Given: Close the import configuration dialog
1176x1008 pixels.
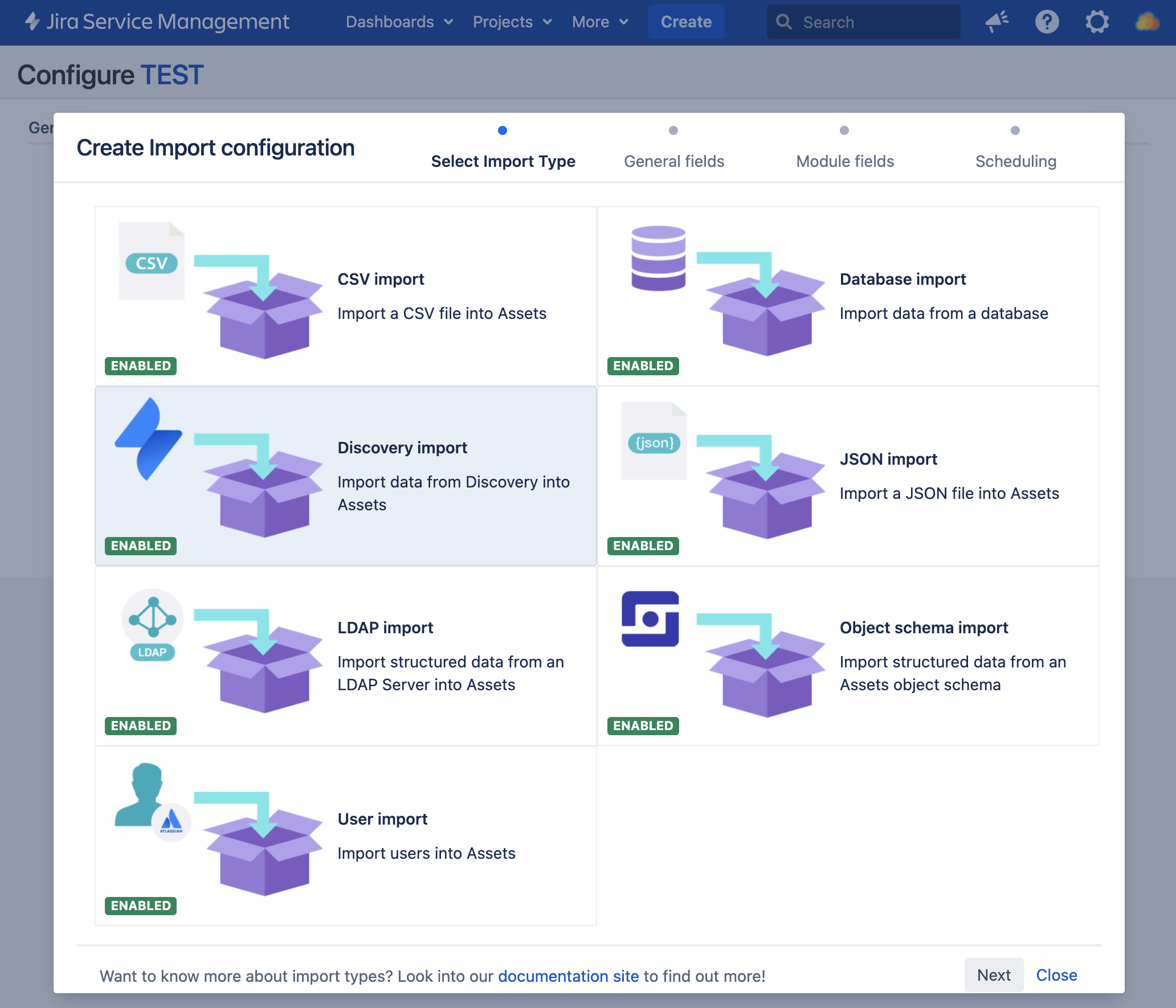Looking at the screenshot, I should coord(1056,975).
